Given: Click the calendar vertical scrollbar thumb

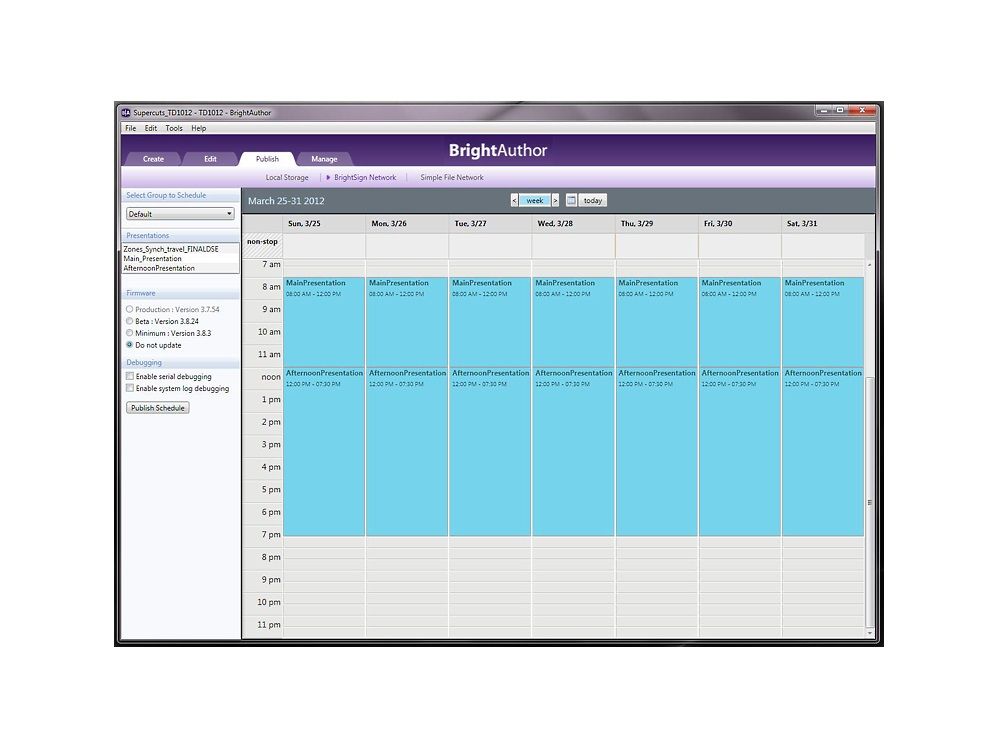Looking at the screenshot, I should (x=869, y=503).
